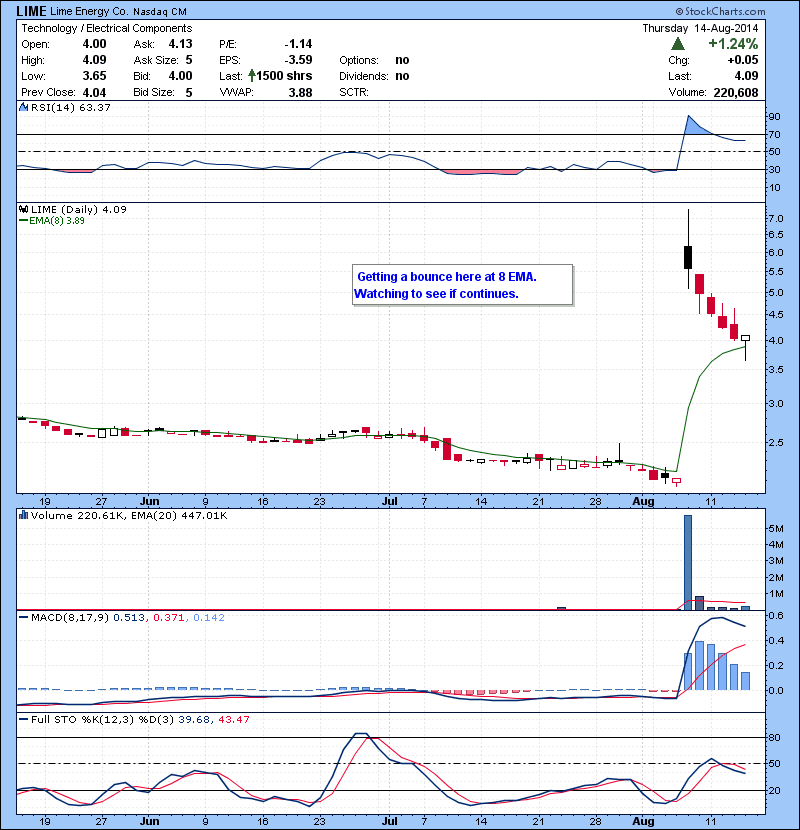Click the +1.24% percent change
The width and height of the screenshot is (800, 830).
click(x=733, y=43)
